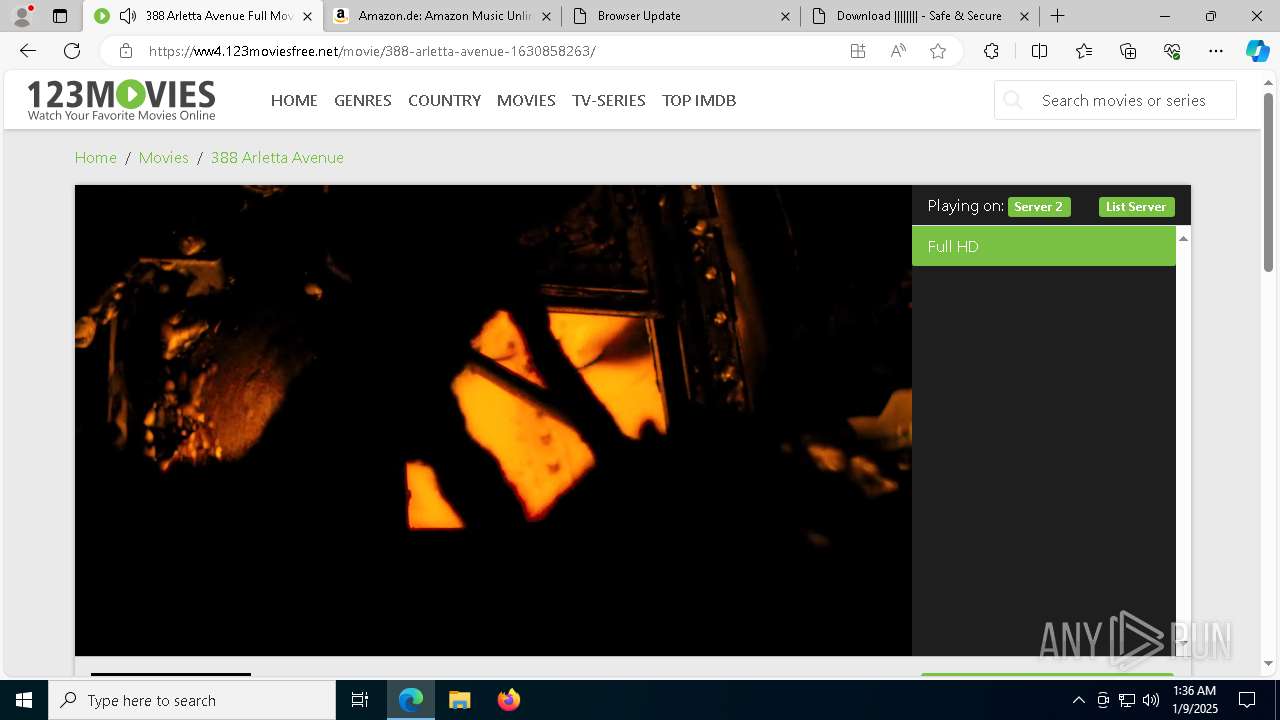This screenshot has height=720, width=1280.
Task: Open the notification center
Action: pyautogui.click(x=1247, y=700)
